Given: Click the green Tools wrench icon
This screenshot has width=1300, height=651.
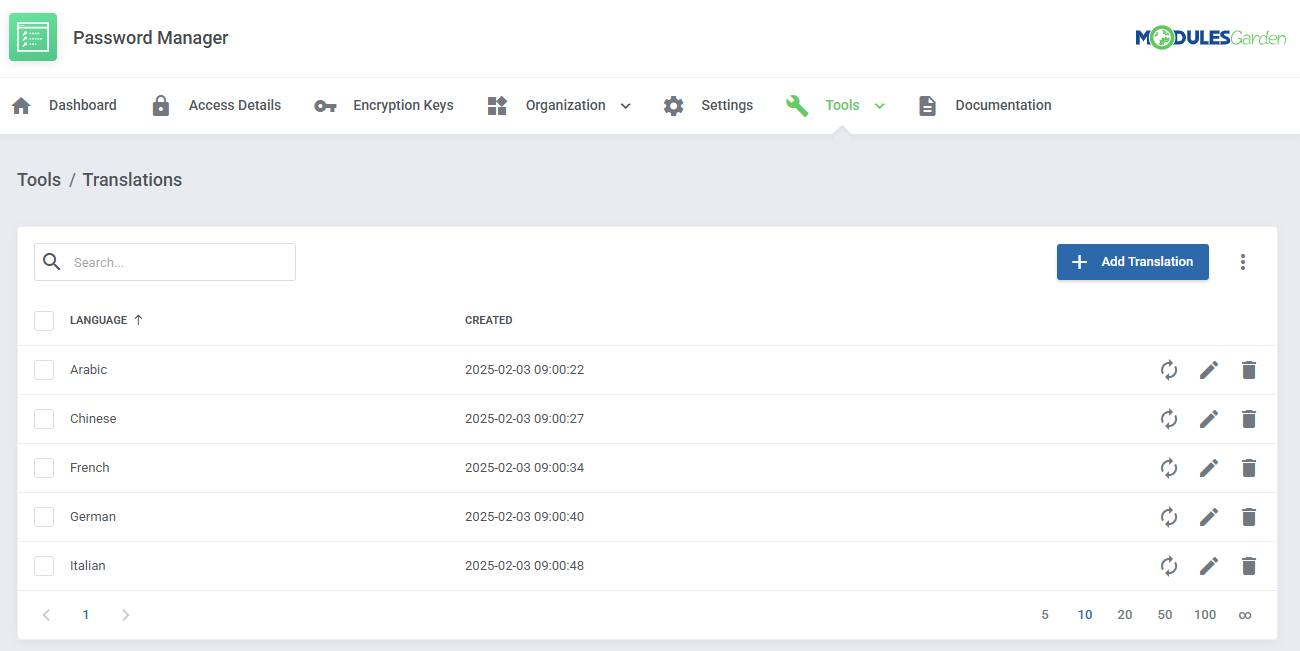Looking at the screenshot, I should pyautogui.click(x=797, y=106).
